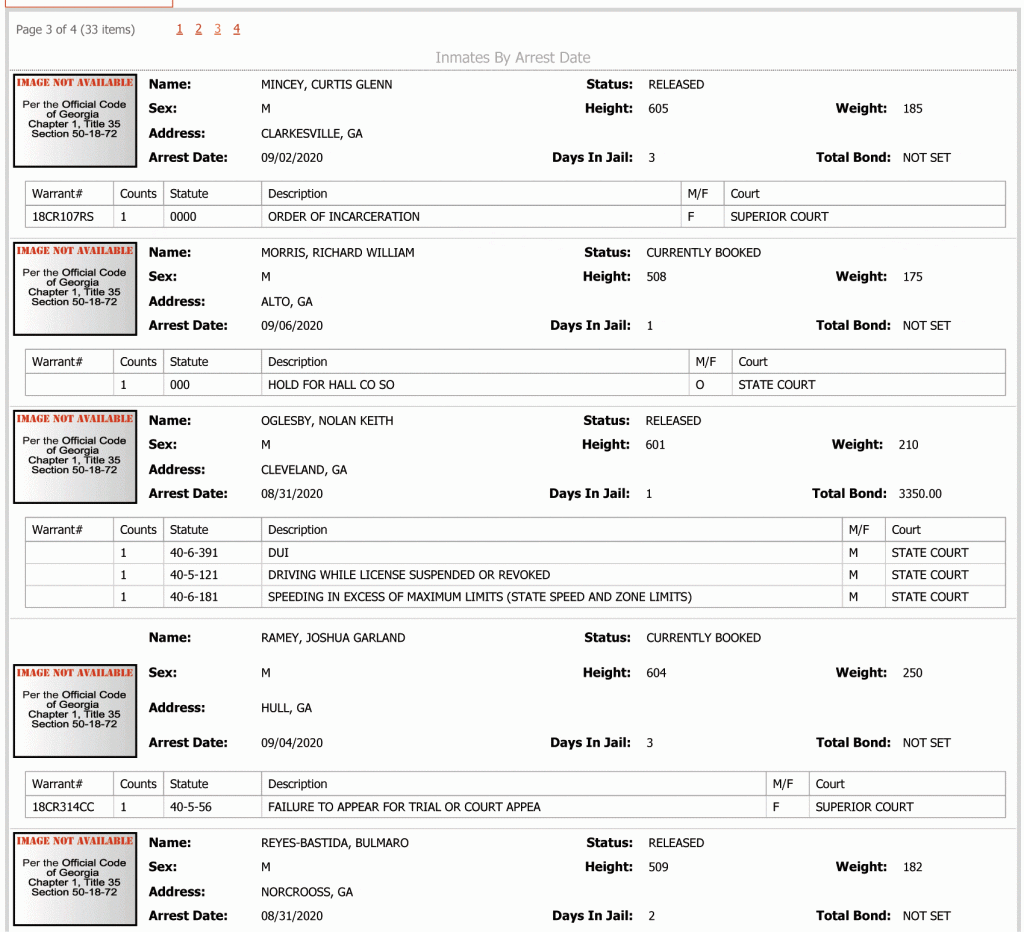1024x932 pixels.
Task: Click Oglesby Nolan Keith's image placeholder
Action: [x=75, y=457]
